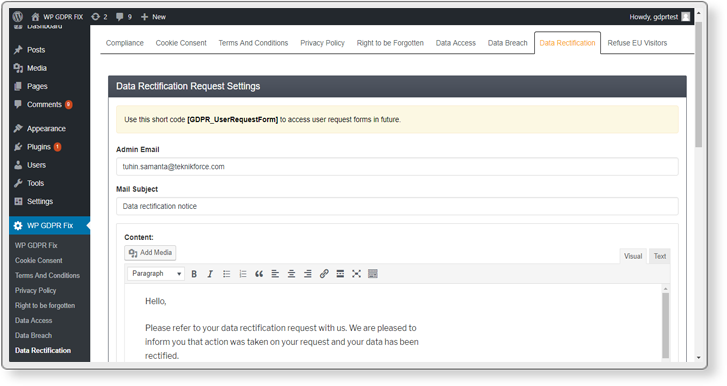Image resolution: width=727 pixels, height=386 pixels.
Task: Click the WordPress logo icon
Action: click(x=18, y=17)
